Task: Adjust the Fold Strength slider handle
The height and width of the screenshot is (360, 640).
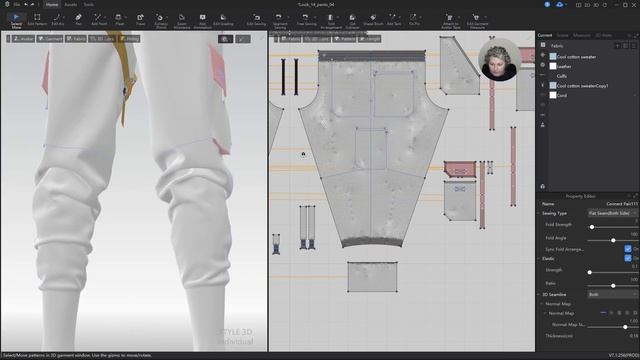Action: click(592, 227)
